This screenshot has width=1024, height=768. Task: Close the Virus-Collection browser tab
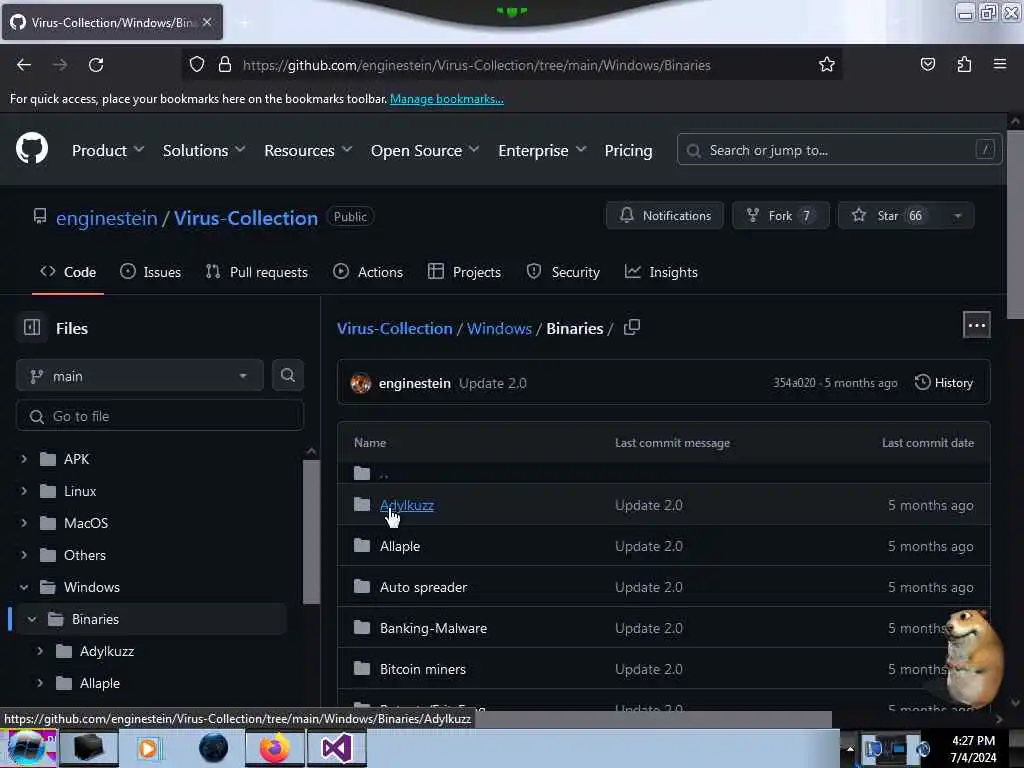[x=207, y=22]
